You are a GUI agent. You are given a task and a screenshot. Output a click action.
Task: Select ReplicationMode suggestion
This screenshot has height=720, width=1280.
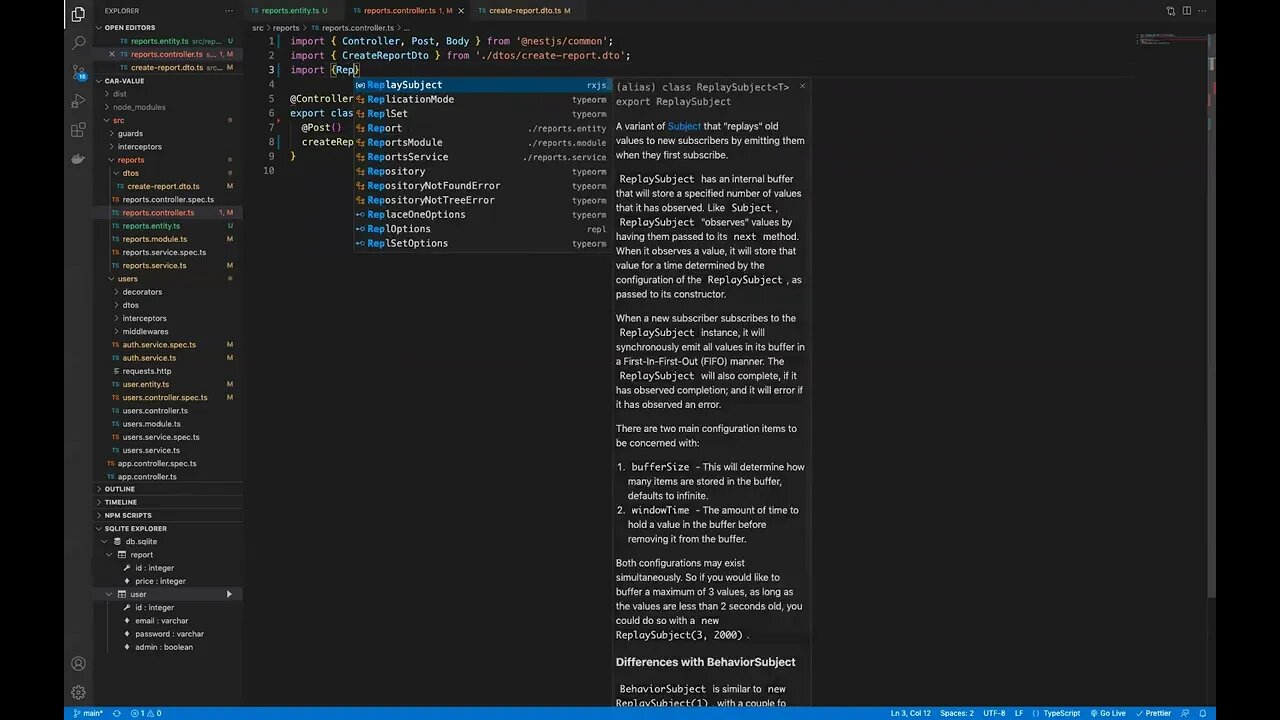[482, 99]
